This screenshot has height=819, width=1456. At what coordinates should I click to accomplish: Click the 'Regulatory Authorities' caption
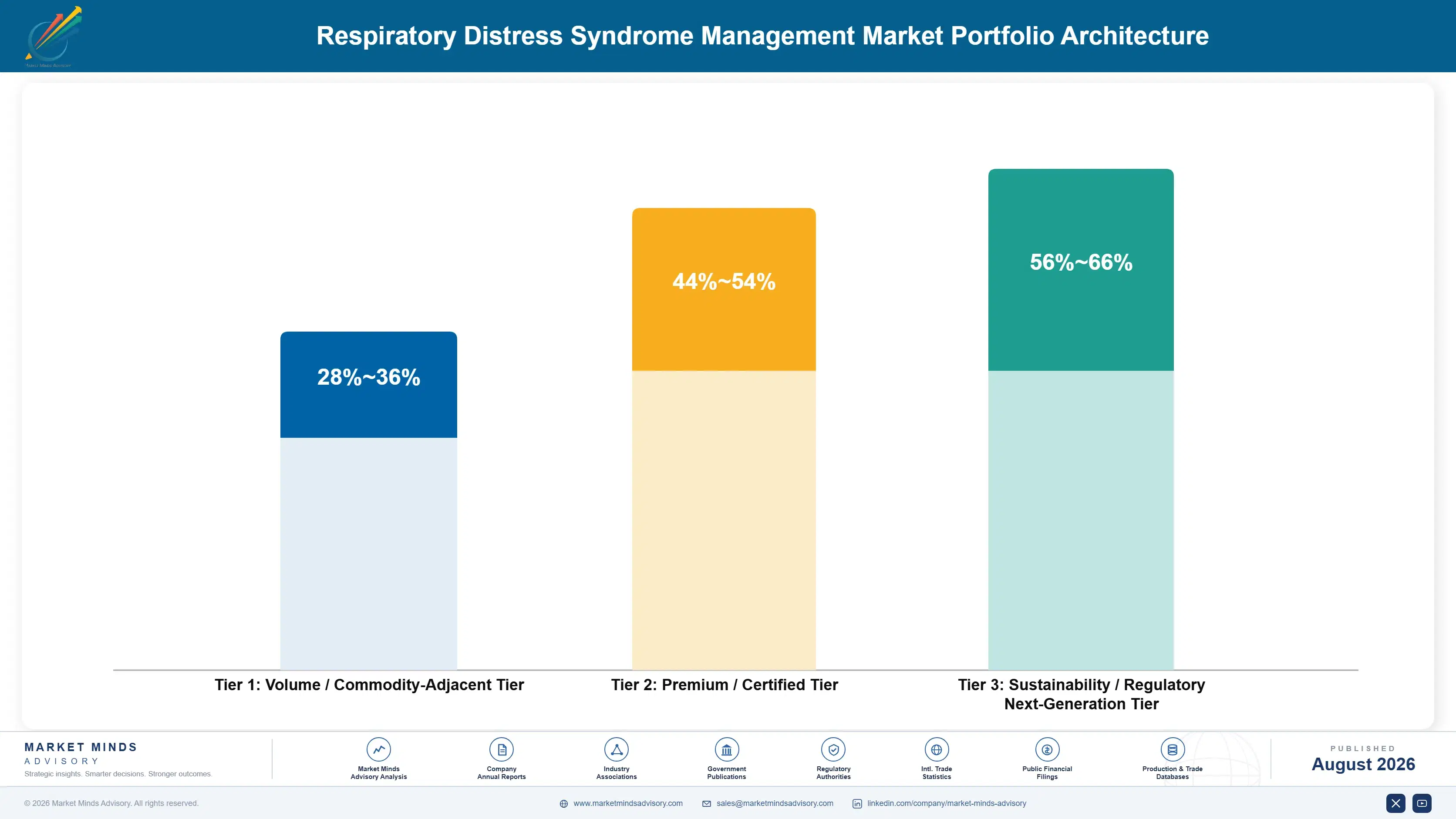pyautogui.click(x=833, y=773)
